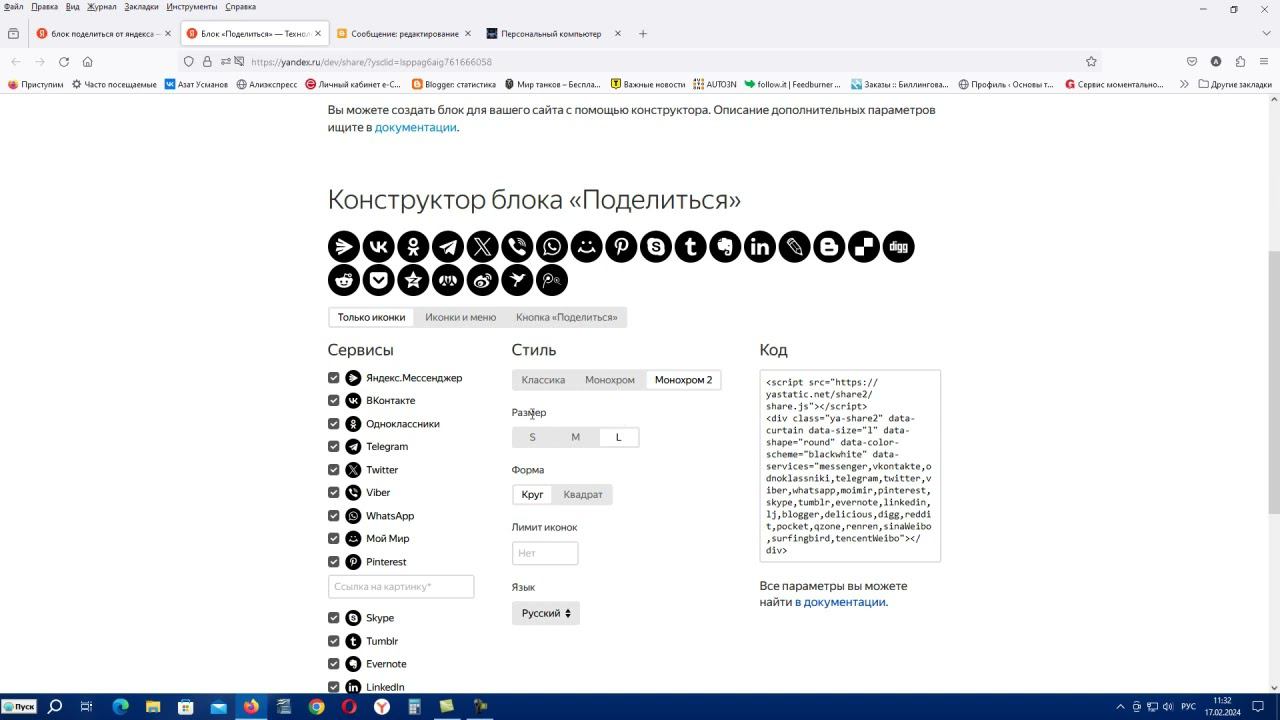The height and width of the screenshot is (720, 1280).
Task: Uncheck the ВКонтакте service checkbox
Action: click(x=334, y=400)
